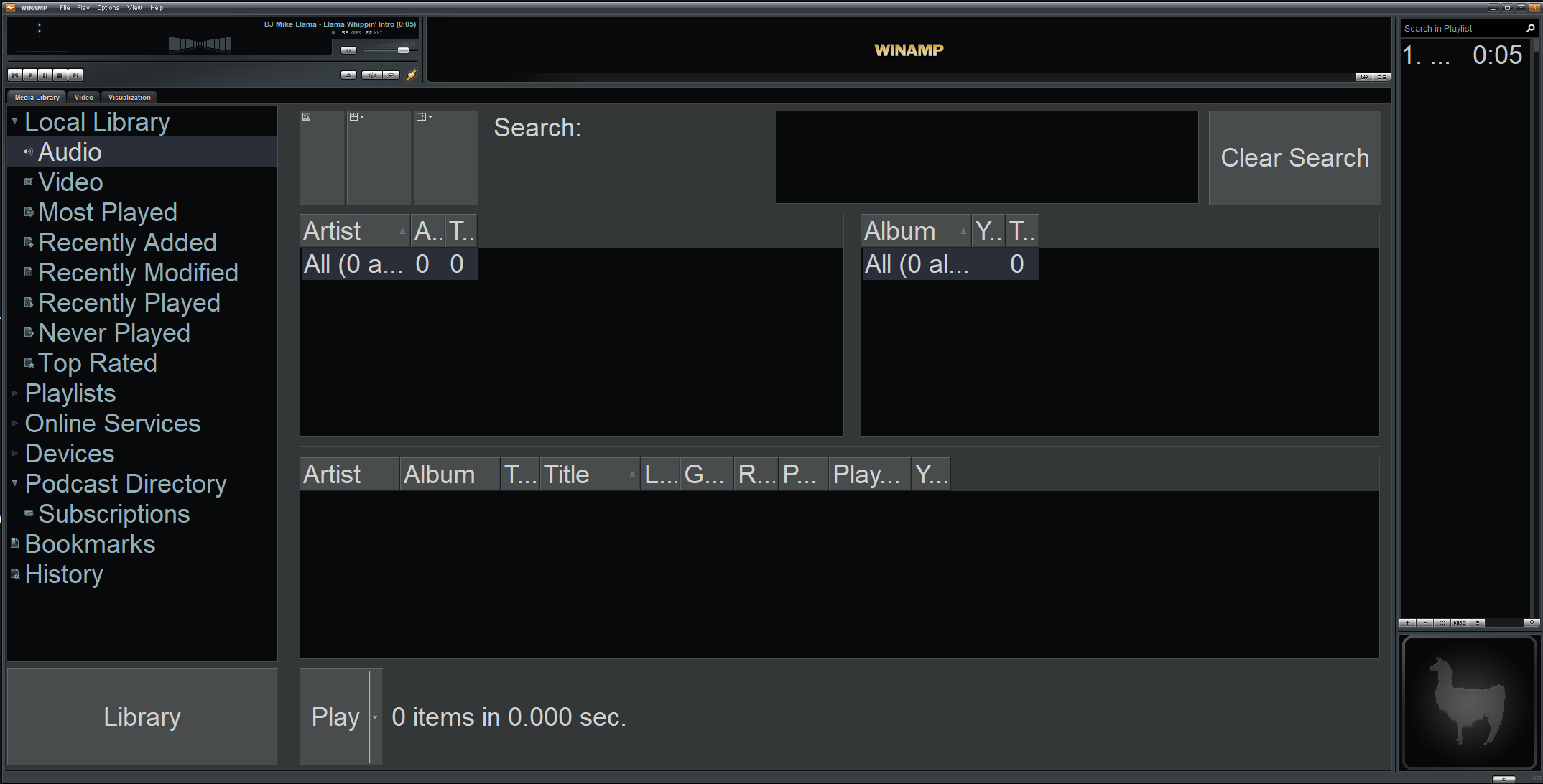Image resolution: width=1543 pixels, height=784 pixels.
Task: Open the Play button dropdown arrow
Action: click(x=376, y=717)
